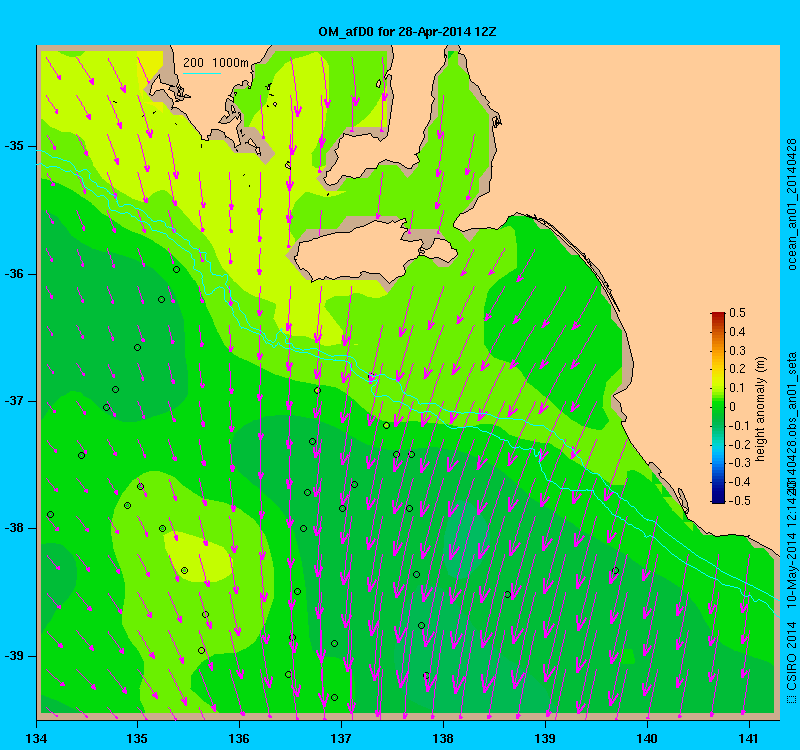800x750 pixels.
Task: Click the colorbar tick label '-0.2'
Action: pyautogui.click(x=739, y=444)
